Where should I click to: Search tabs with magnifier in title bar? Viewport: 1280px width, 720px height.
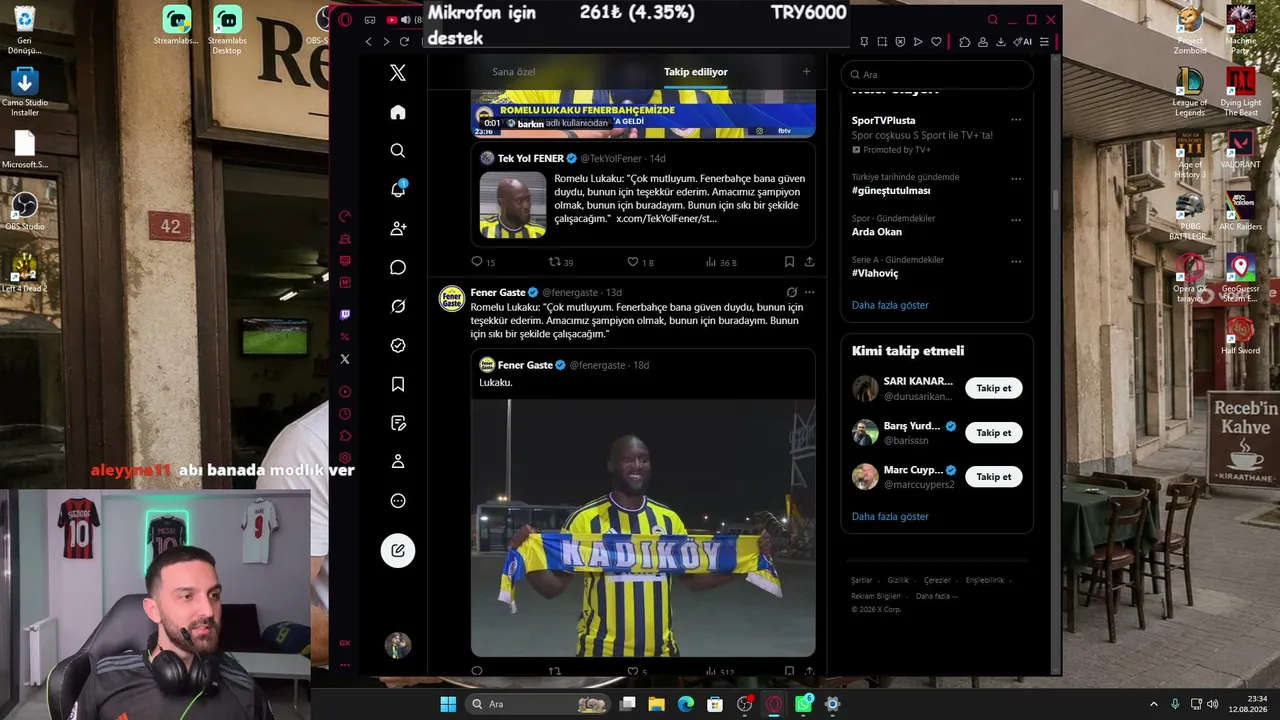(x=993, y=20)
